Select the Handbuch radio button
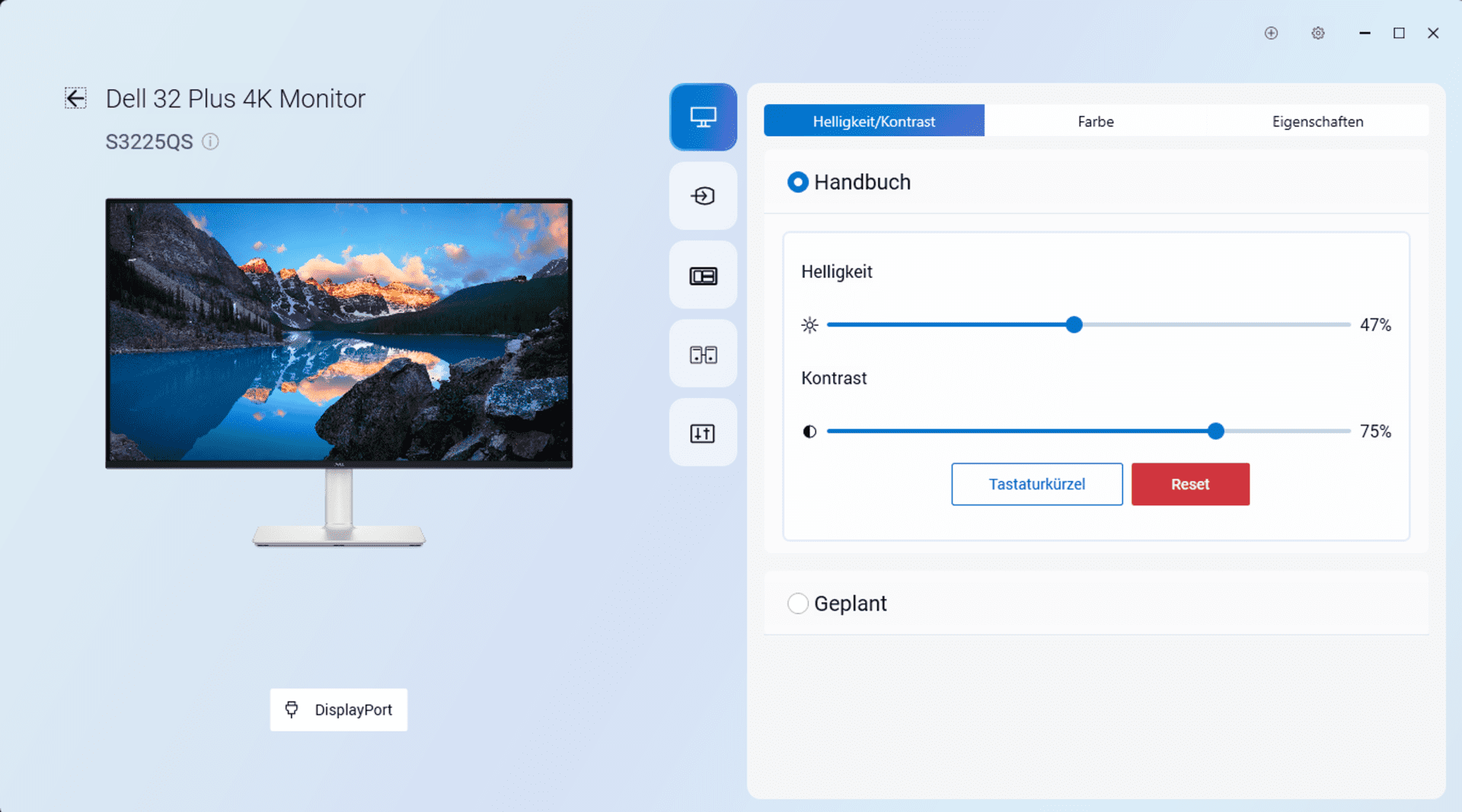This screenshot has width=1462, height=812. point(797,182)
